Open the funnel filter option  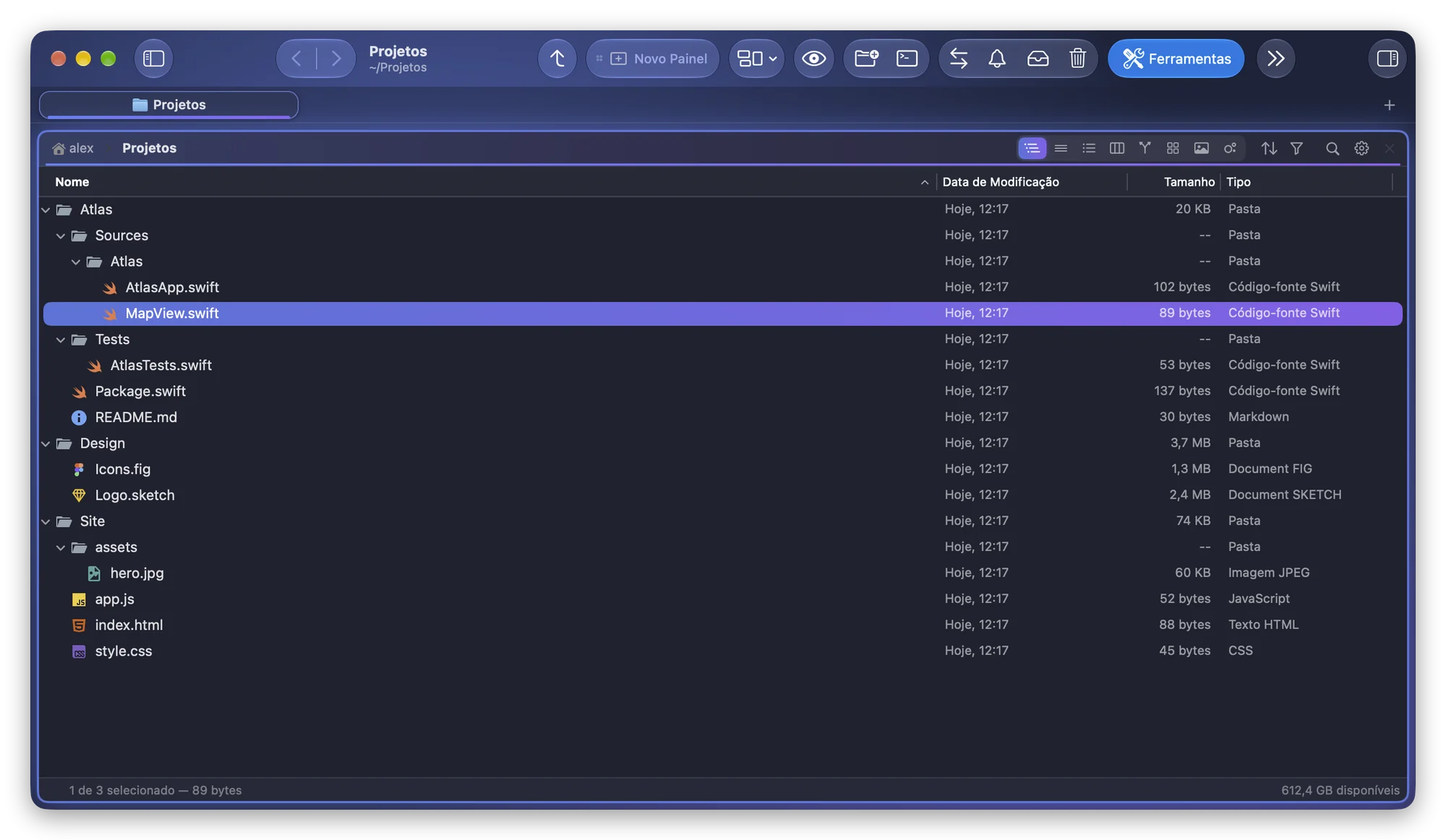(1296, 148)
